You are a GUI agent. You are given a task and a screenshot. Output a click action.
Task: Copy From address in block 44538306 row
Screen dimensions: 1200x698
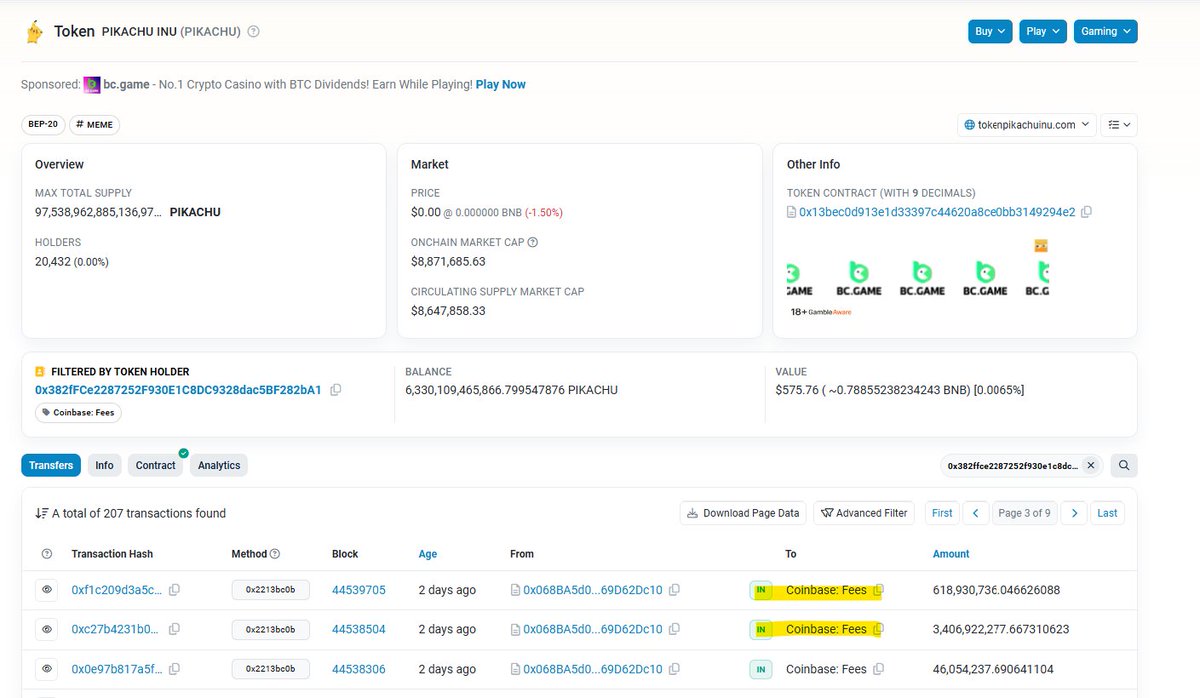coord(674,669)
